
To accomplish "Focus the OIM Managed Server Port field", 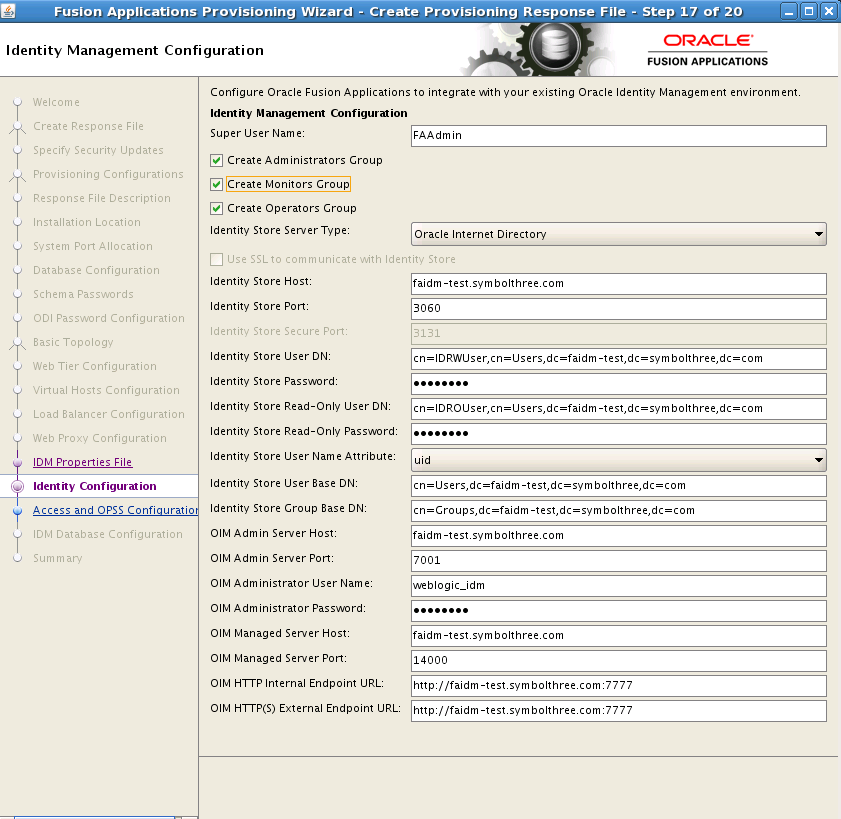I will [618, 660].
